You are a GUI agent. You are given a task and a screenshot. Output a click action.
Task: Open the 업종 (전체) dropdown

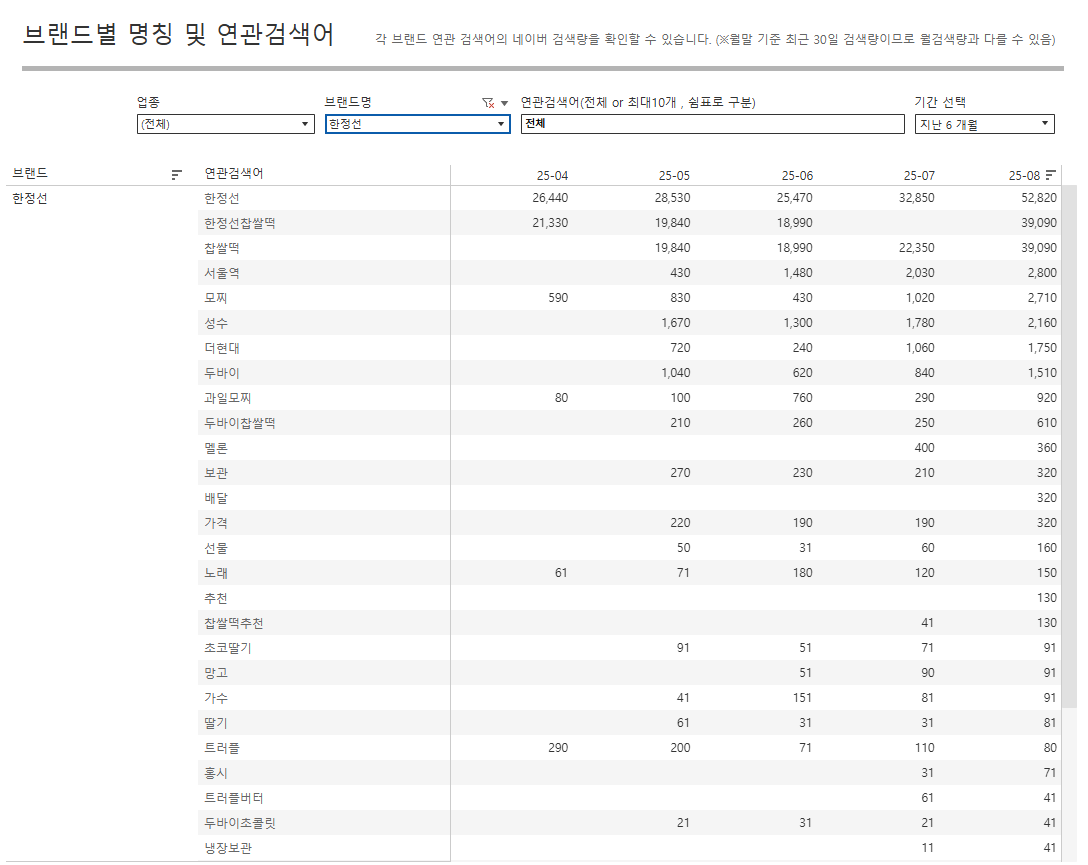coord(226,124)
